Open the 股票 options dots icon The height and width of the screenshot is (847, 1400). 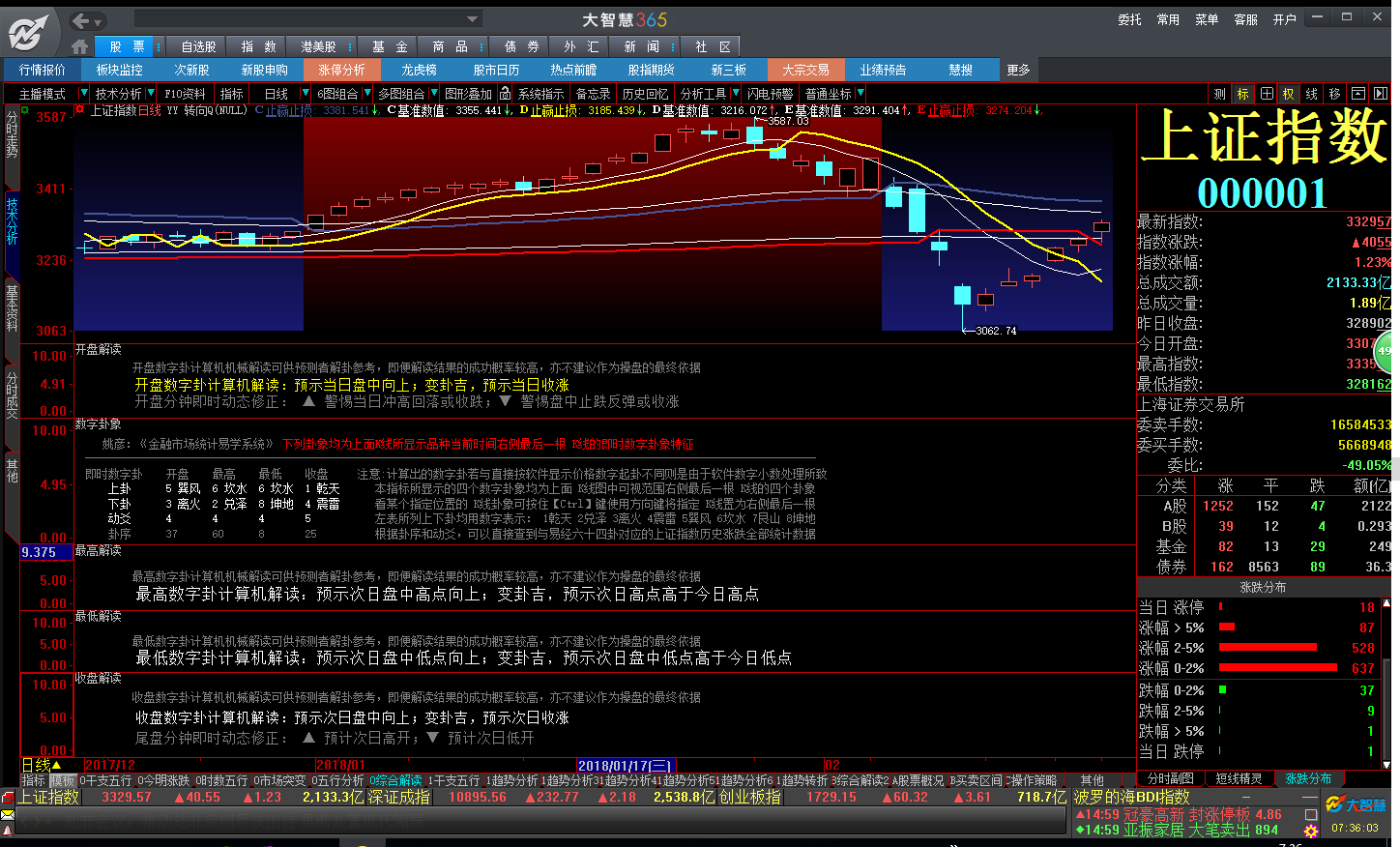point(157,46)
